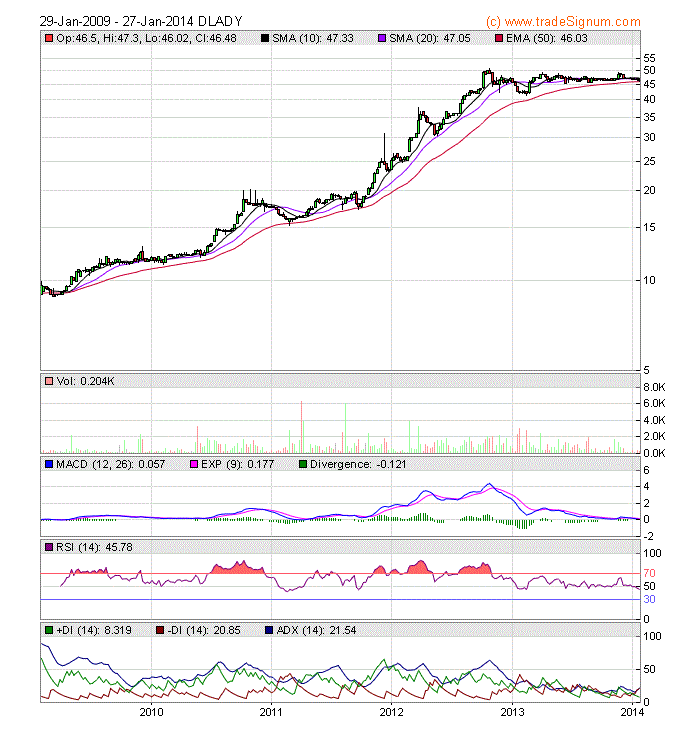Click the SMA (20): 47.05 label
The height and width of the screenshot is (733, 680).
coord(429,38)
